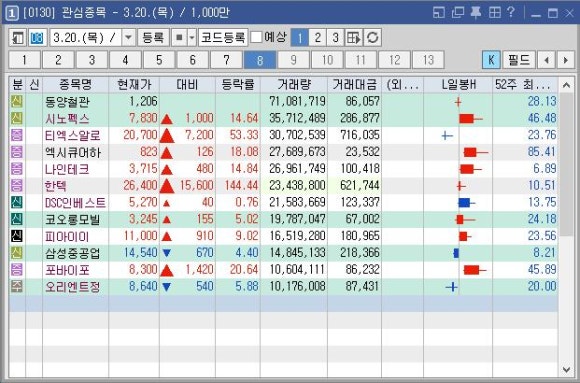Open the 3.20.(목) group dropdown arrow
Image resolution: width=580 pixels, height=383 pixels.
(128, 38)
